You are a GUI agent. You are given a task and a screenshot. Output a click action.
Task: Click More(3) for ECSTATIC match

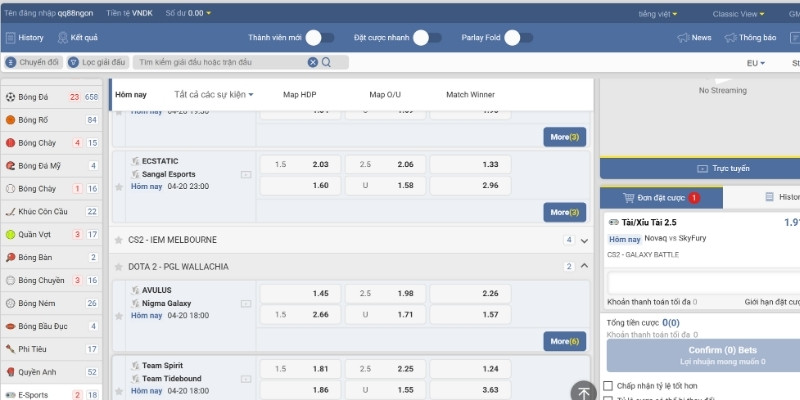(564, 212)
